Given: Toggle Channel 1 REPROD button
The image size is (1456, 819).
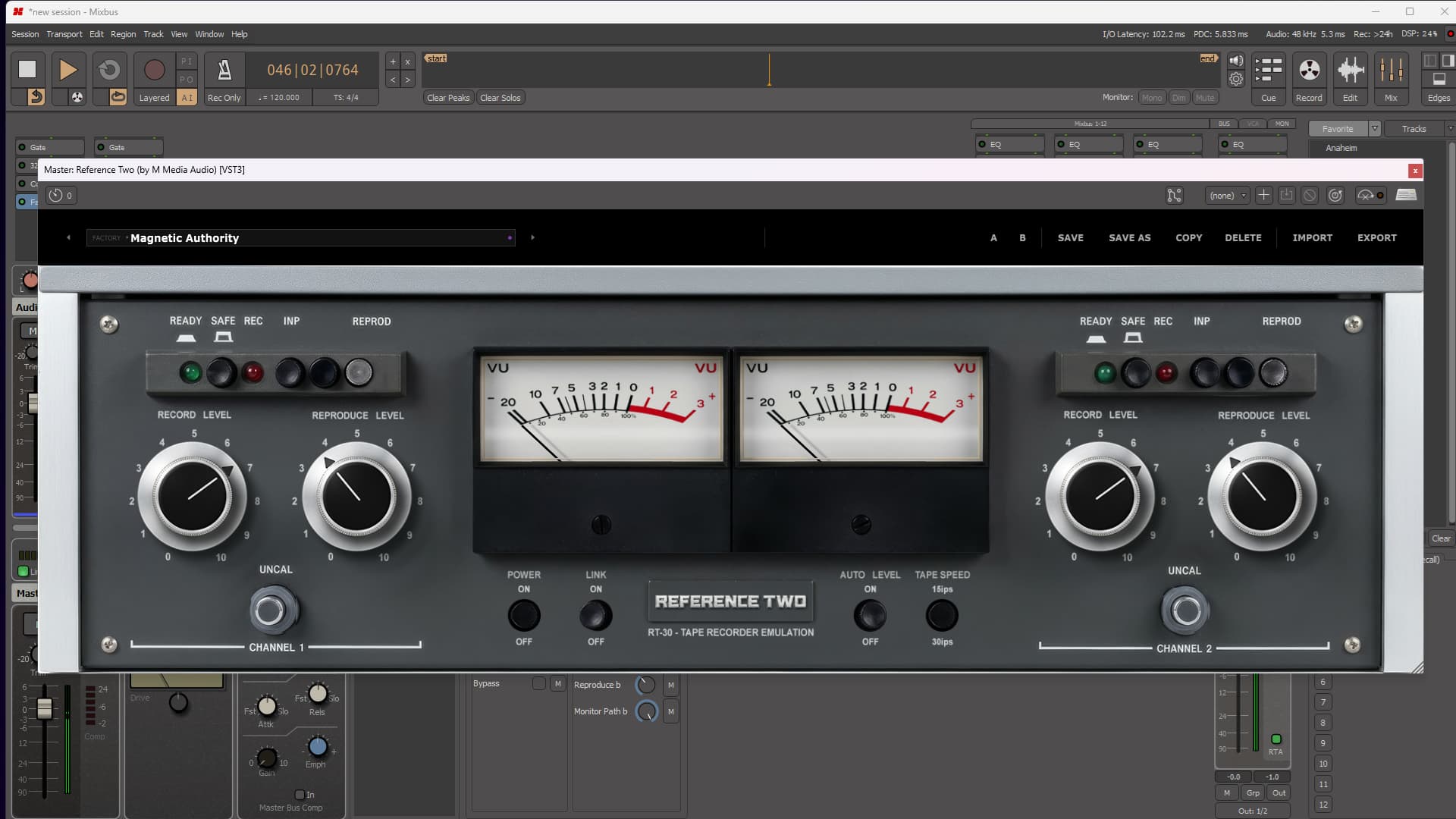Looking at the screenshot, I should point(359,372).
